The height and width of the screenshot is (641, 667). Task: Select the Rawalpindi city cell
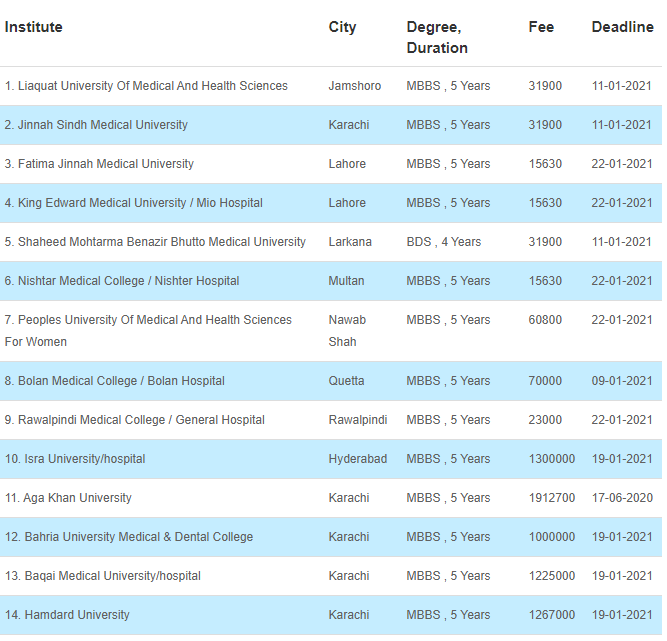(x=358, y=420)
